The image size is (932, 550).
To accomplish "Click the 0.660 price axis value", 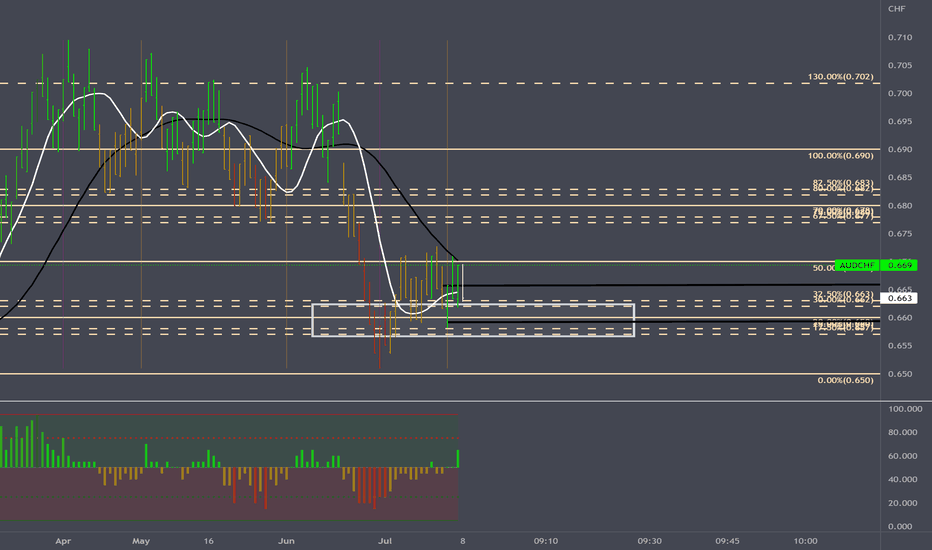I will coord(900,318).
